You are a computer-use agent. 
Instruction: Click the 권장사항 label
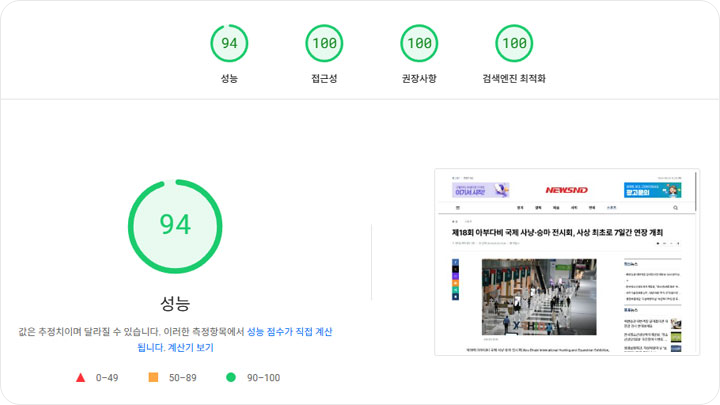click(x=419, y=79)
